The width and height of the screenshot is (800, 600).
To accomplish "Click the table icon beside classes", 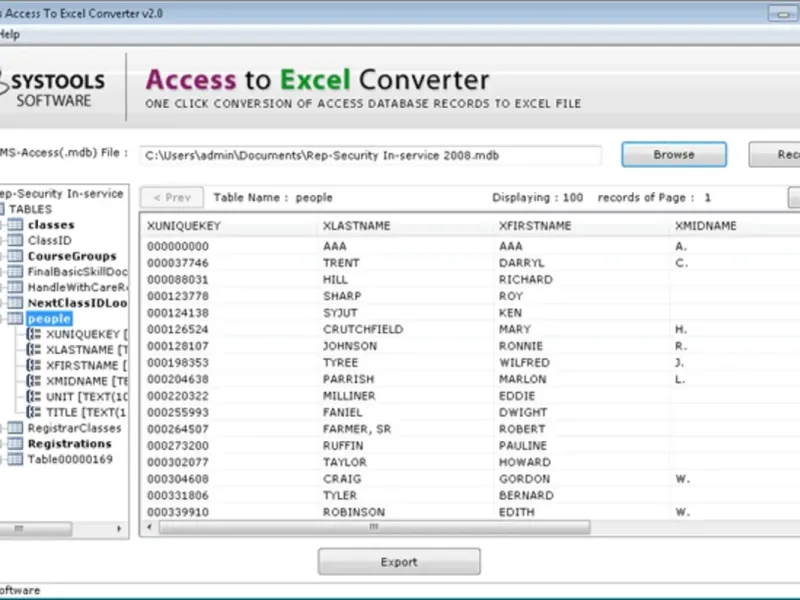I will coord(15,224).
